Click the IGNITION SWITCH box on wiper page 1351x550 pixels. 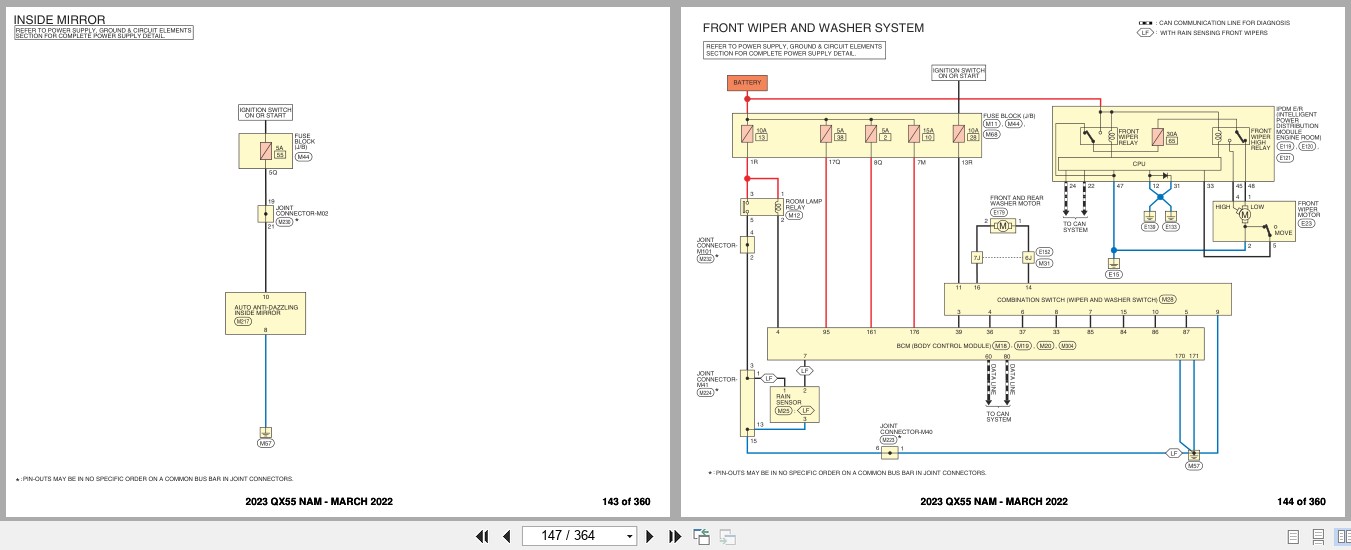click(x=958, y=72)
